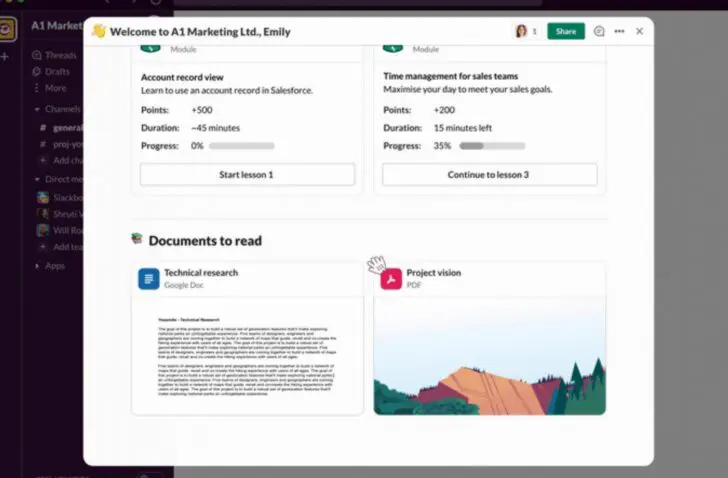Click the Technical research title
Viewport: 728px width, 478px height.
(201, 272)
